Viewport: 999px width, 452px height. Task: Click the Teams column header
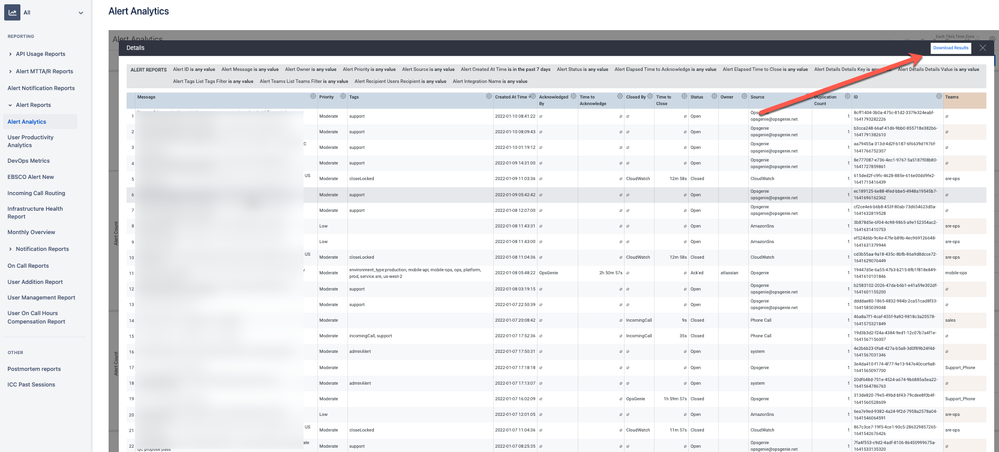pos(952,97)
